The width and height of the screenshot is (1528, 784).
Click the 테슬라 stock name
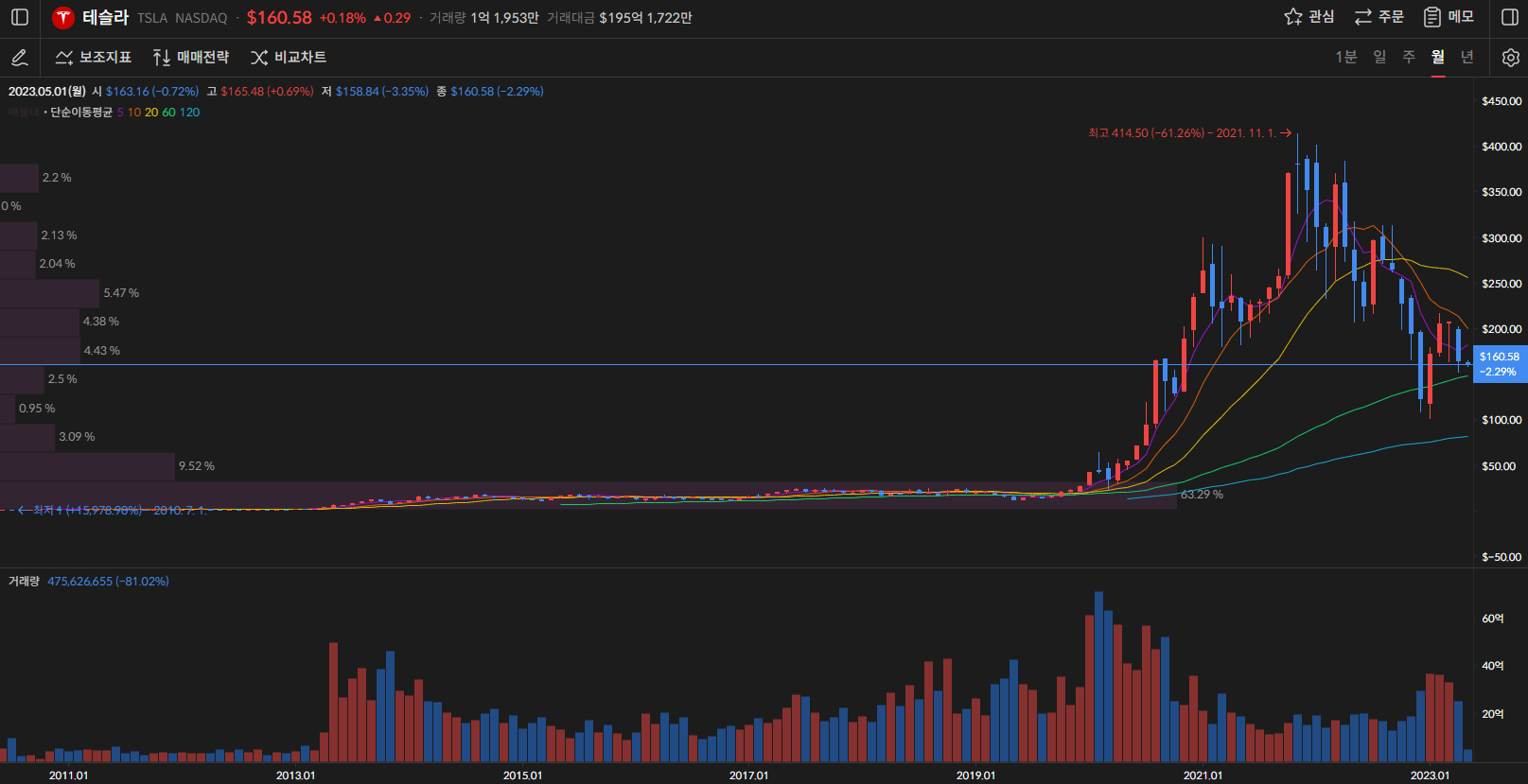[105, 18]
